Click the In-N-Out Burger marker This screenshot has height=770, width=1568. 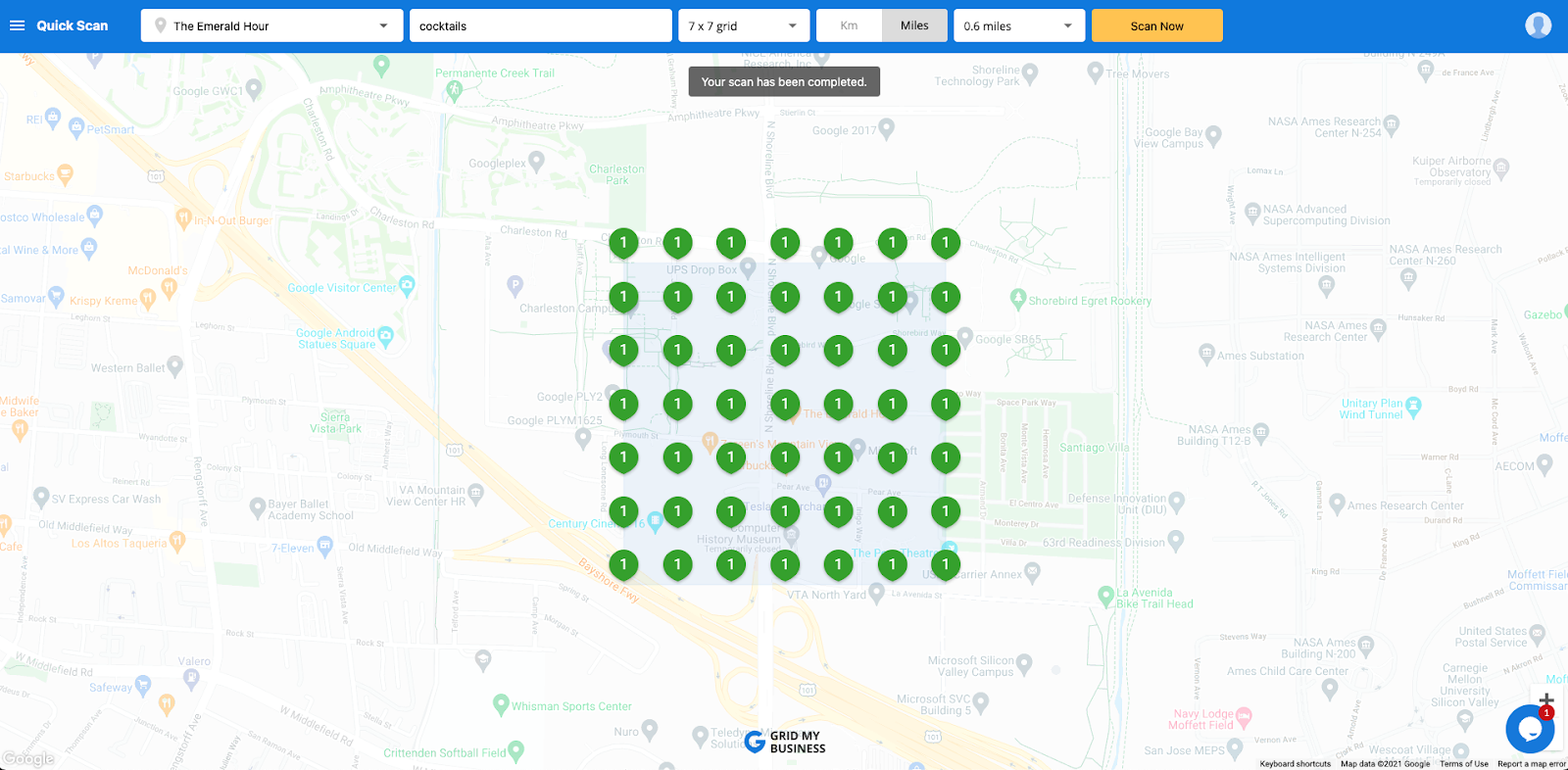pos(183,218)
